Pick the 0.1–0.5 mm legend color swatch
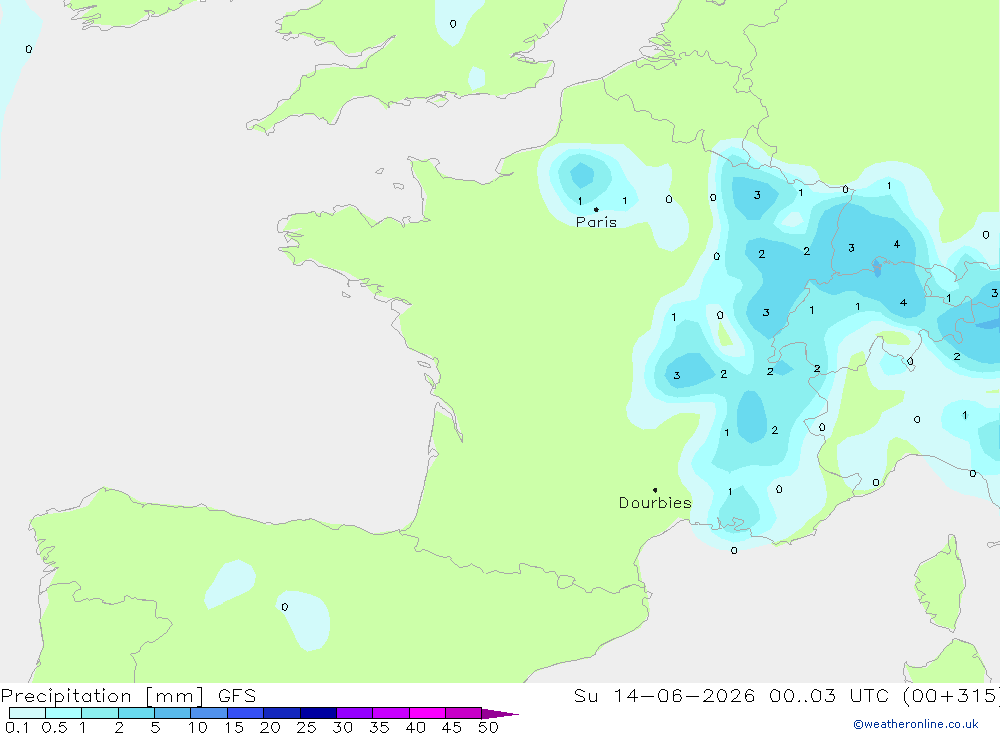This screenshot has height=733, width=1000. click(27, 713)
